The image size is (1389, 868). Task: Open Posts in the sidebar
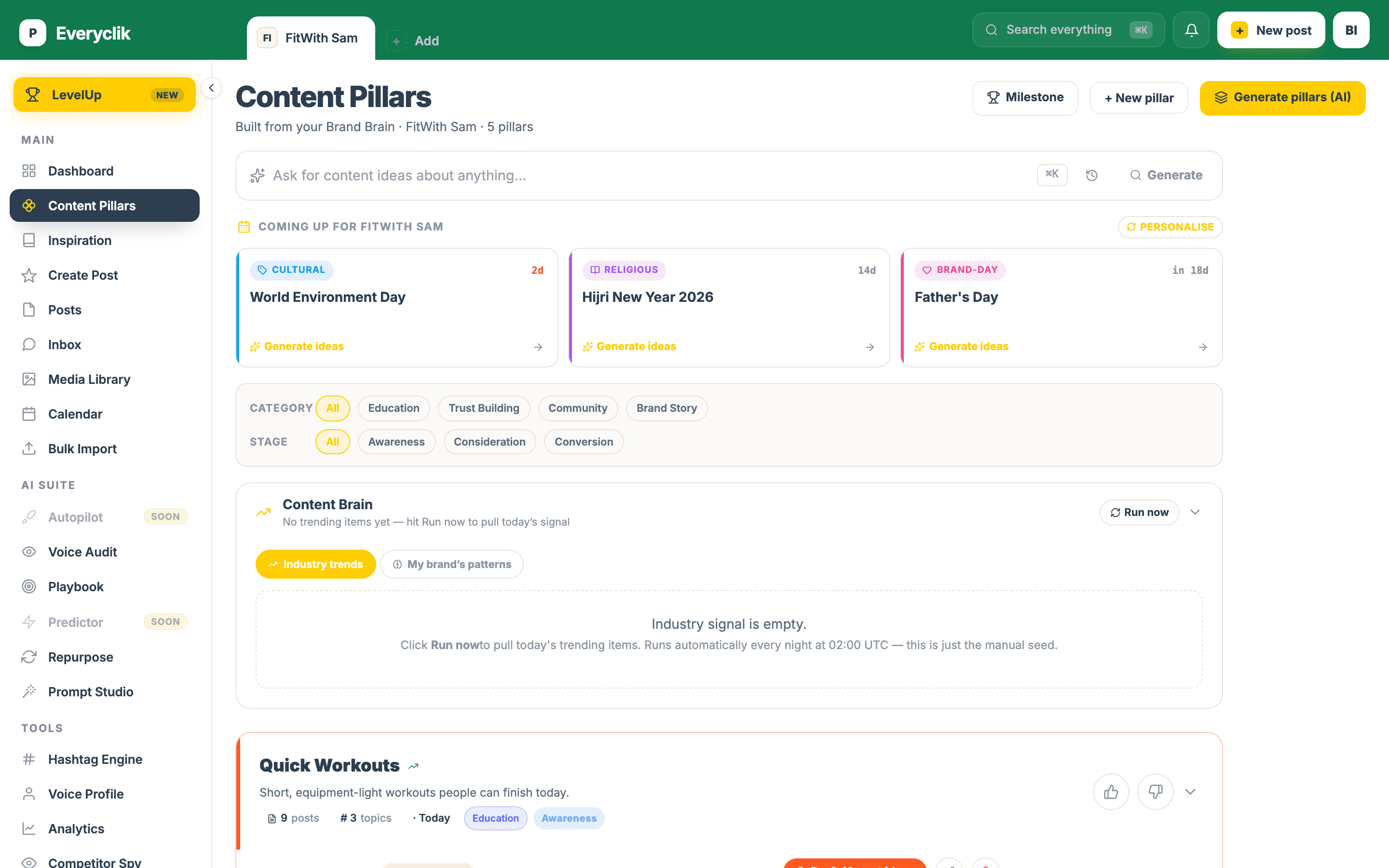pos(105,310)
